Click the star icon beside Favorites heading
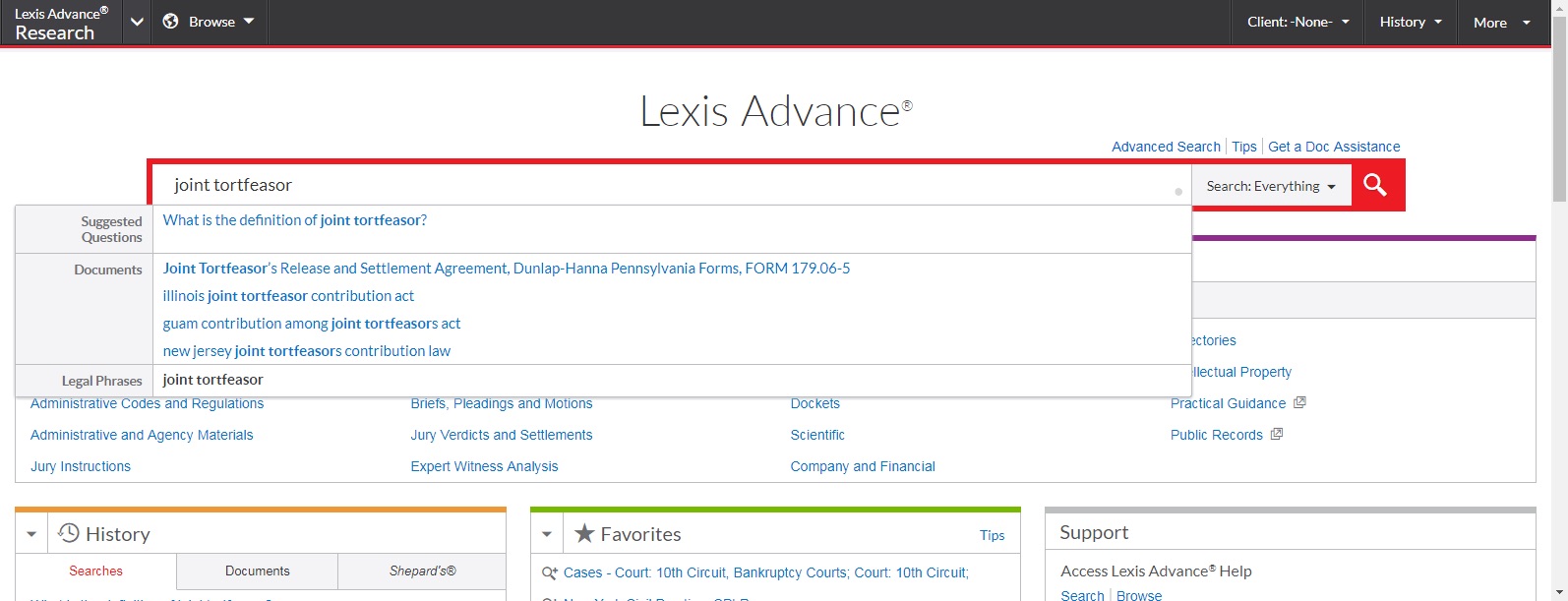Image resolution: width=1568 pixels, height=601 pixels. (x=584, y=533)
